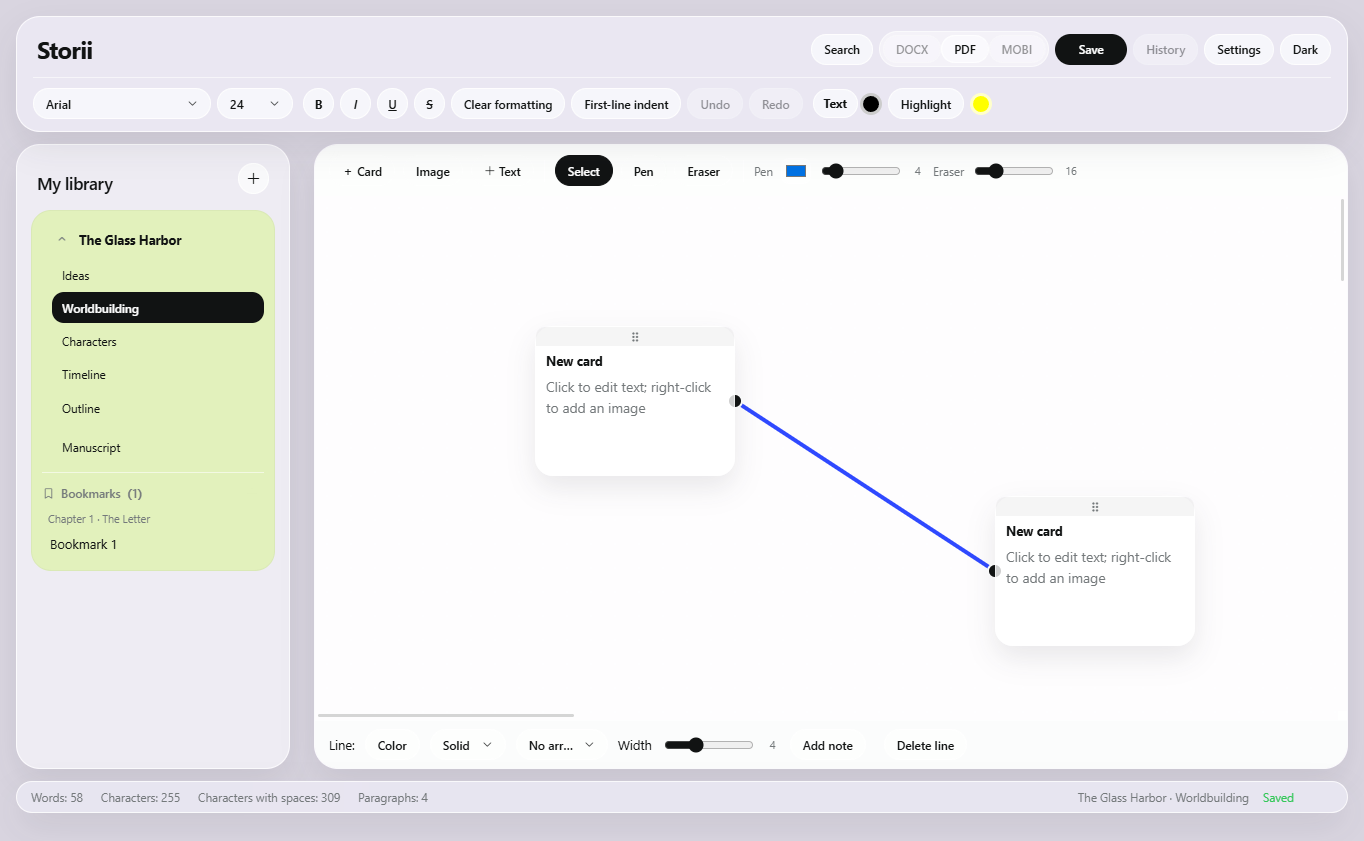Click the Saved status indicator

click(1278, 798)
